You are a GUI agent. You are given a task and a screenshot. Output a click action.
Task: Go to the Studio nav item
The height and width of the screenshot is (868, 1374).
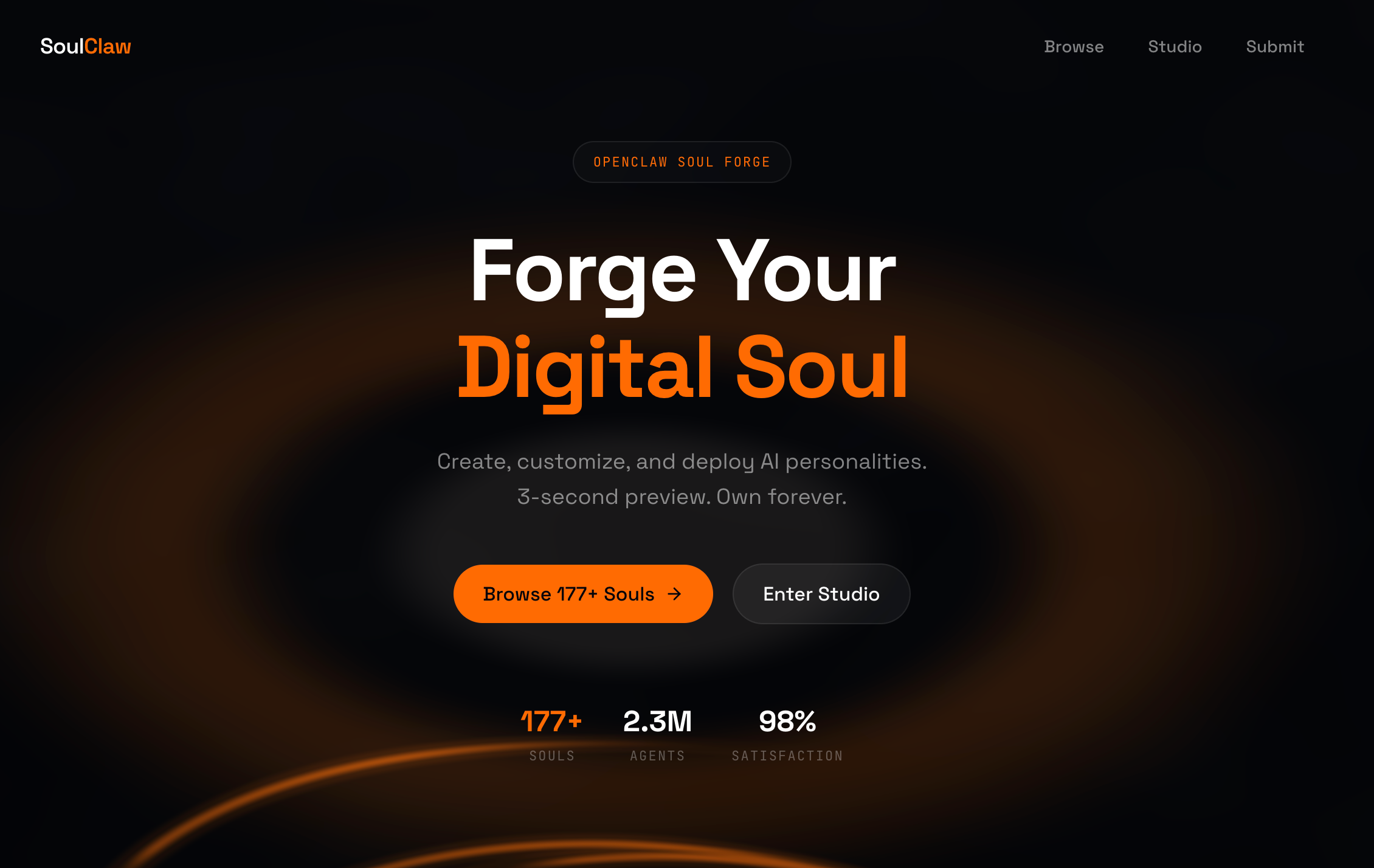click(x=1175, y=46)
